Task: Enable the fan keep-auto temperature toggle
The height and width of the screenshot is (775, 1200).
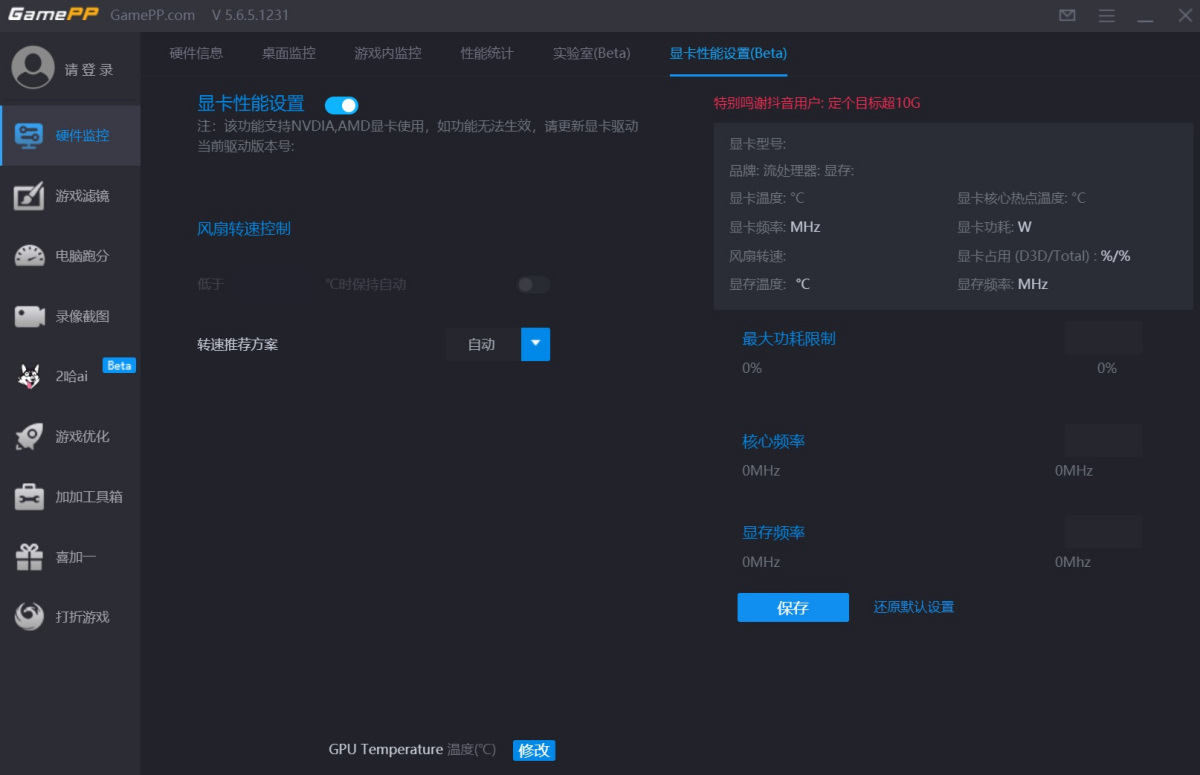Action: pos(532,284)
